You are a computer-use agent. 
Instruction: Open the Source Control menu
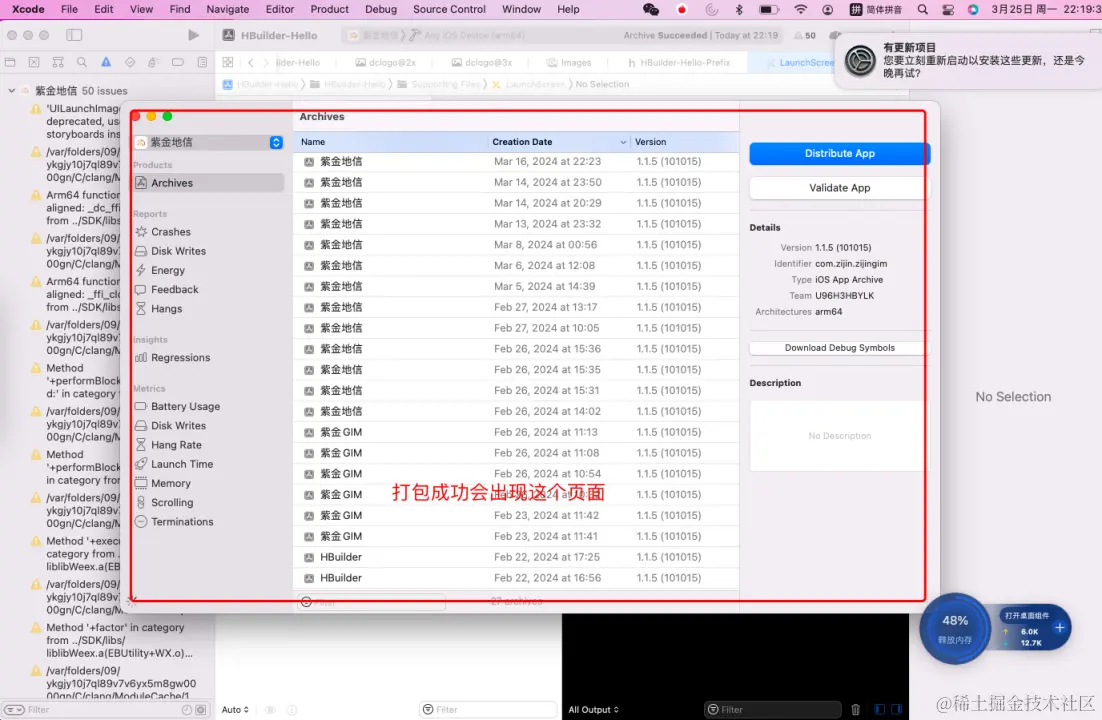449,9
